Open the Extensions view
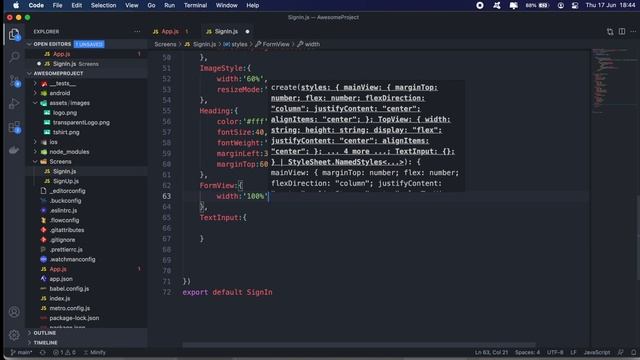 (14, 127)
